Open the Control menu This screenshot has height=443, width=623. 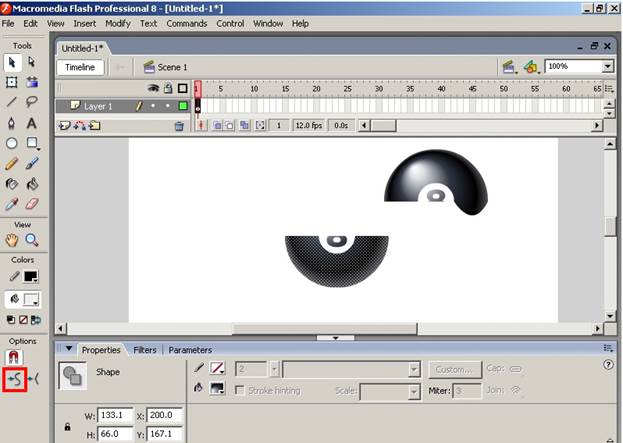coord(230,24)
